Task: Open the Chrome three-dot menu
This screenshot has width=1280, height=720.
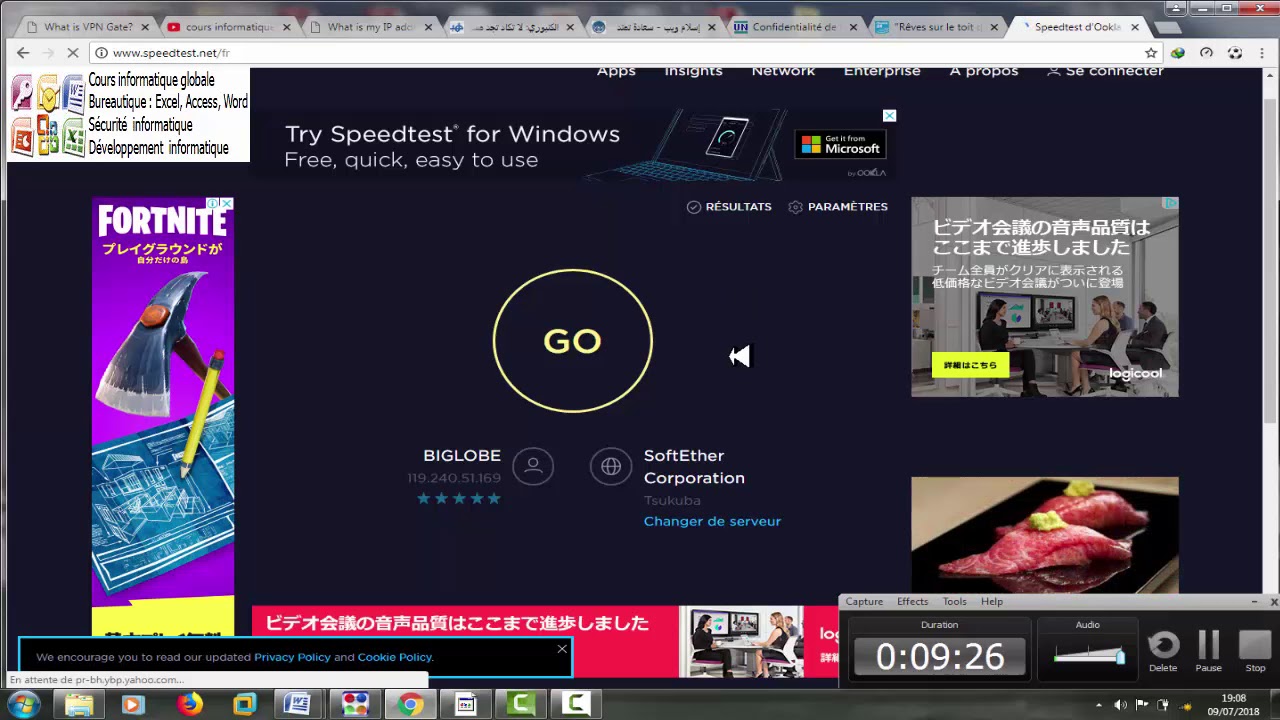Action: [x=1262, y=53]
